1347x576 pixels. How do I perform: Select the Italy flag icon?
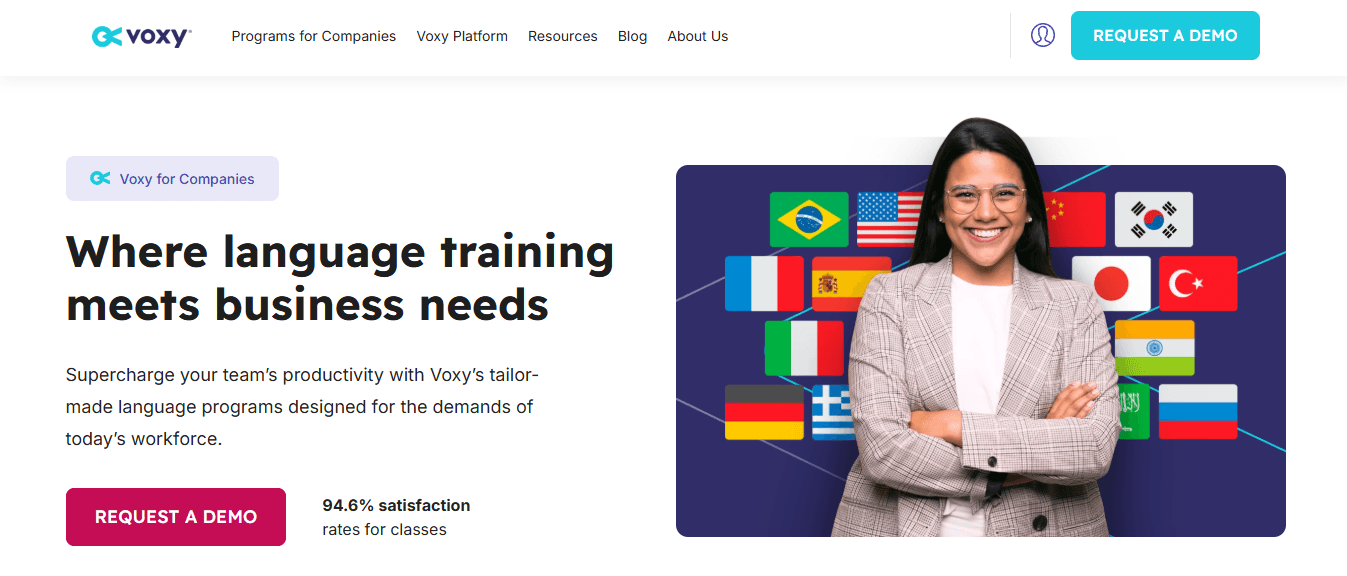(x=805, y=348)
